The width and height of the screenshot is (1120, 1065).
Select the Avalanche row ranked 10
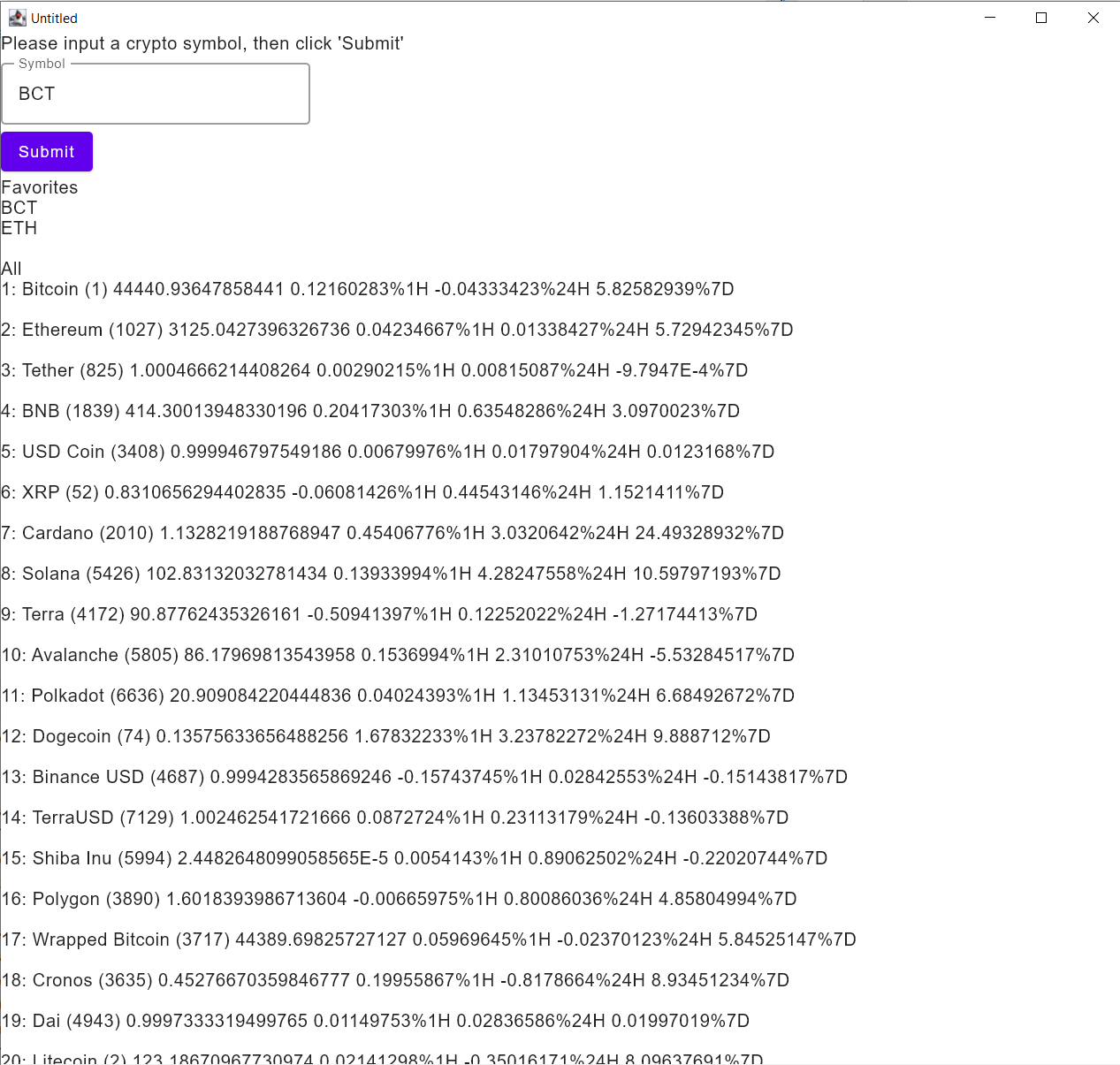pos(398,655)
